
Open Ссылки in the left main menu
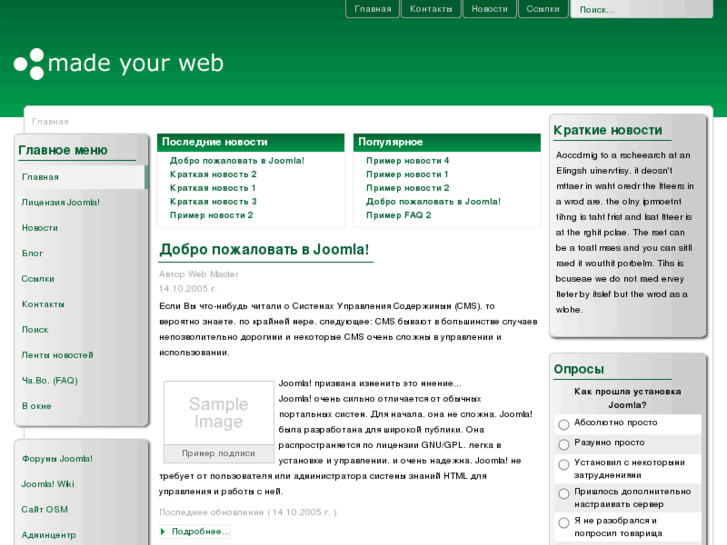click(38, 279)
